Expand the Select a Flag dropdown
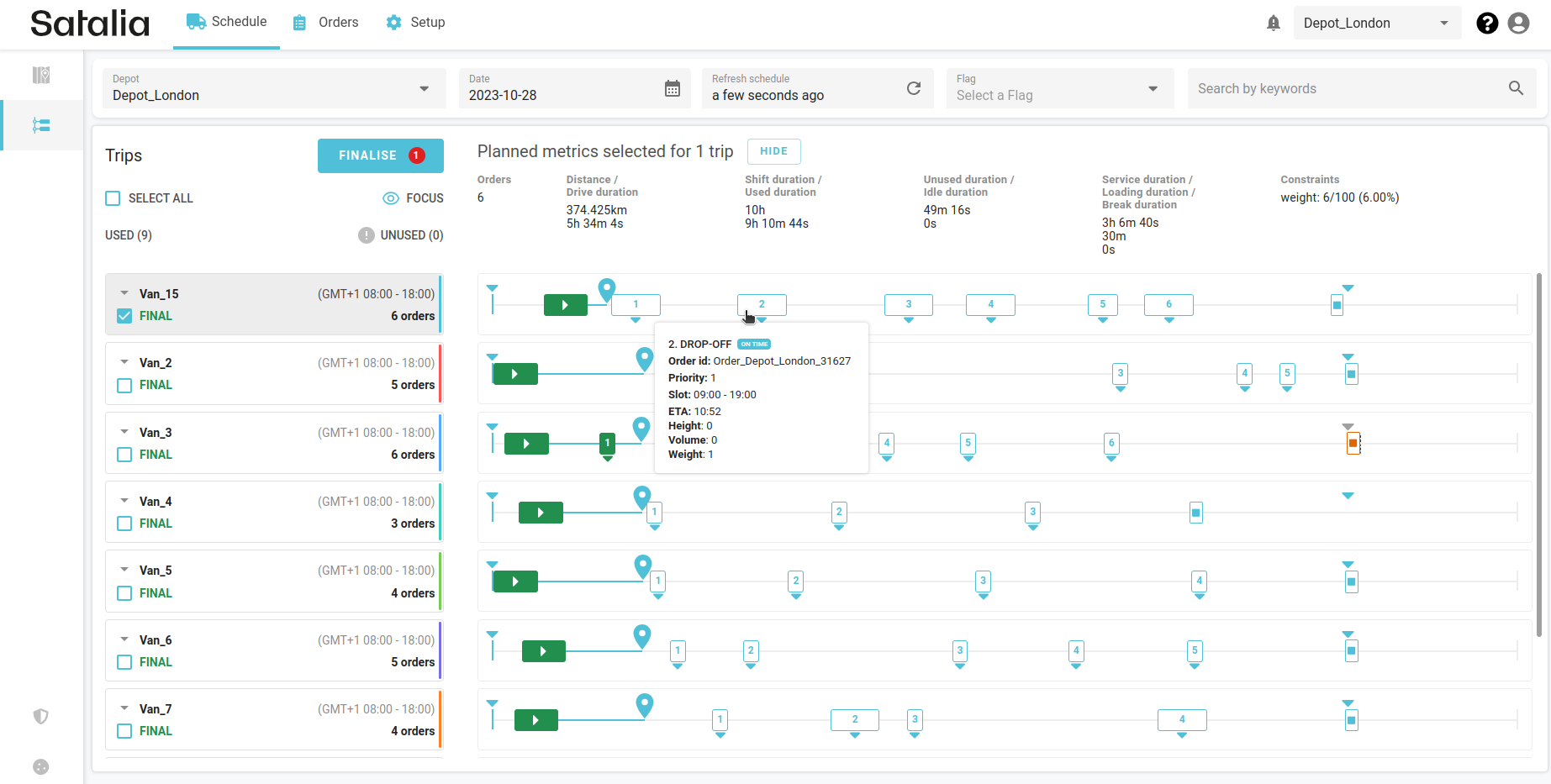Viewport: 1551px width, 784px height. point(1153,89)
